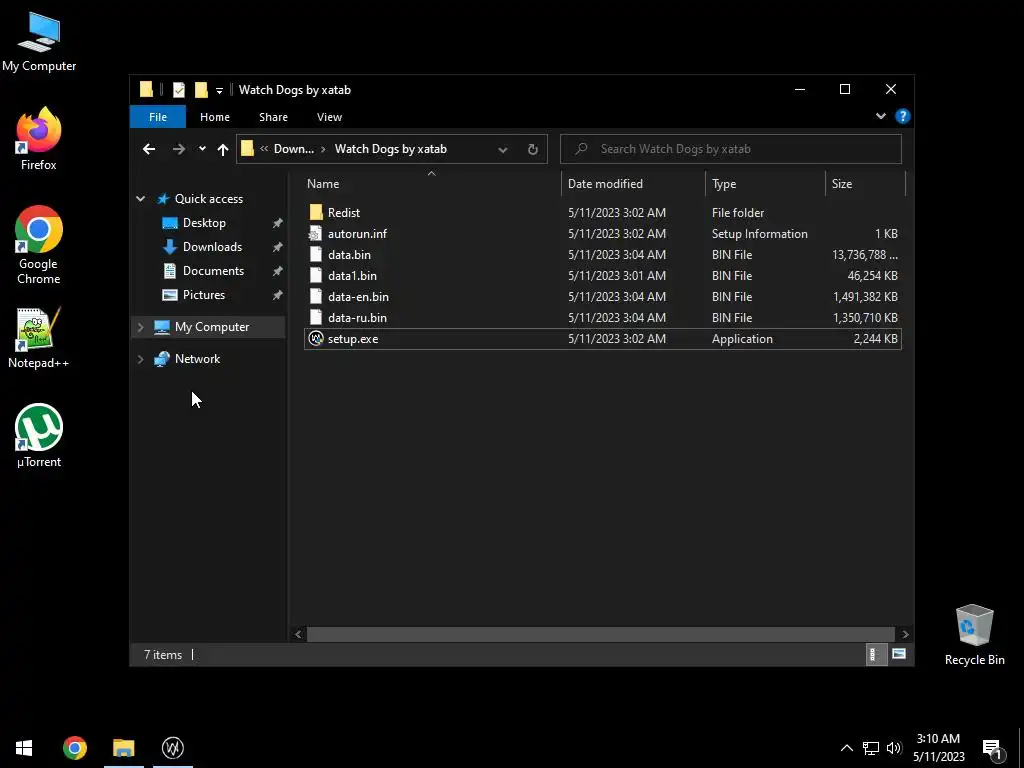Click 13,736,788 size value of data.bin

pyautogui.click(x=865, y=255)
